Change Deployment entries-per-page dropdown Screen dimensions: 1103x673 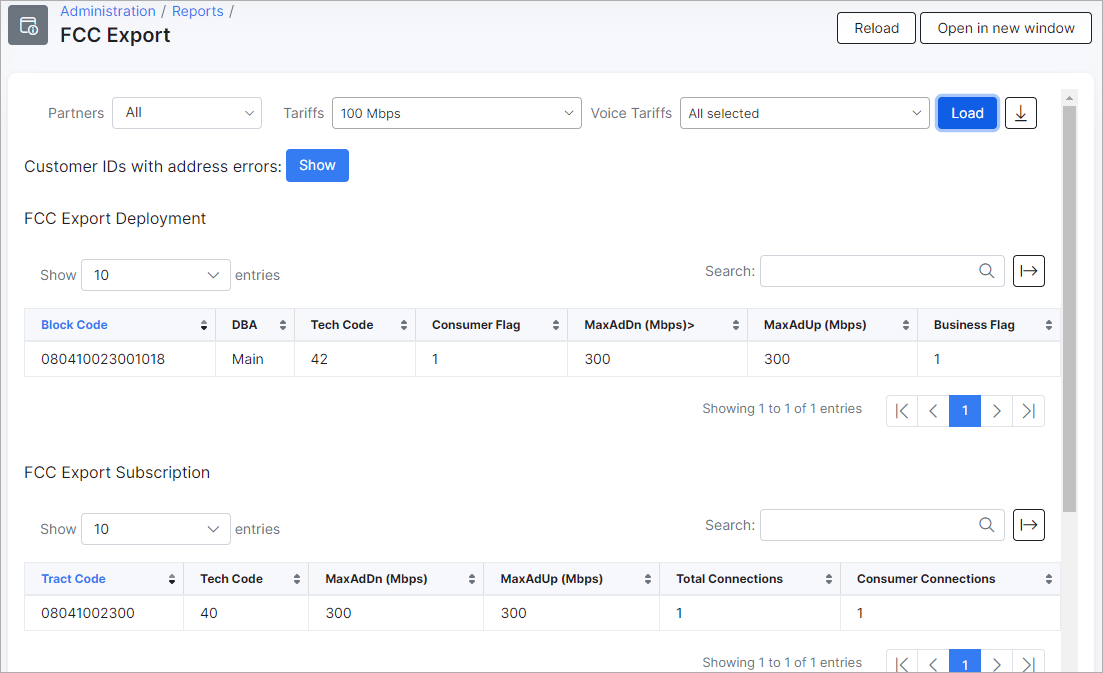[x=155, y=275]
